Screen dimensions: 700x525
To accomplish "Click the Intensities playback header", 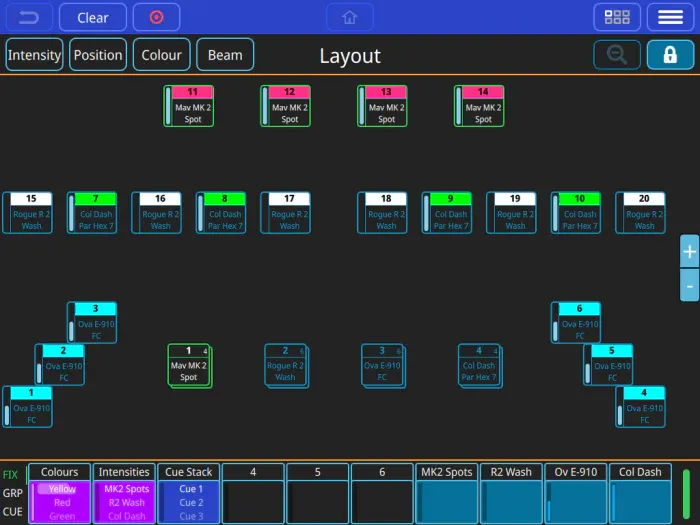I will coord(124,472).
